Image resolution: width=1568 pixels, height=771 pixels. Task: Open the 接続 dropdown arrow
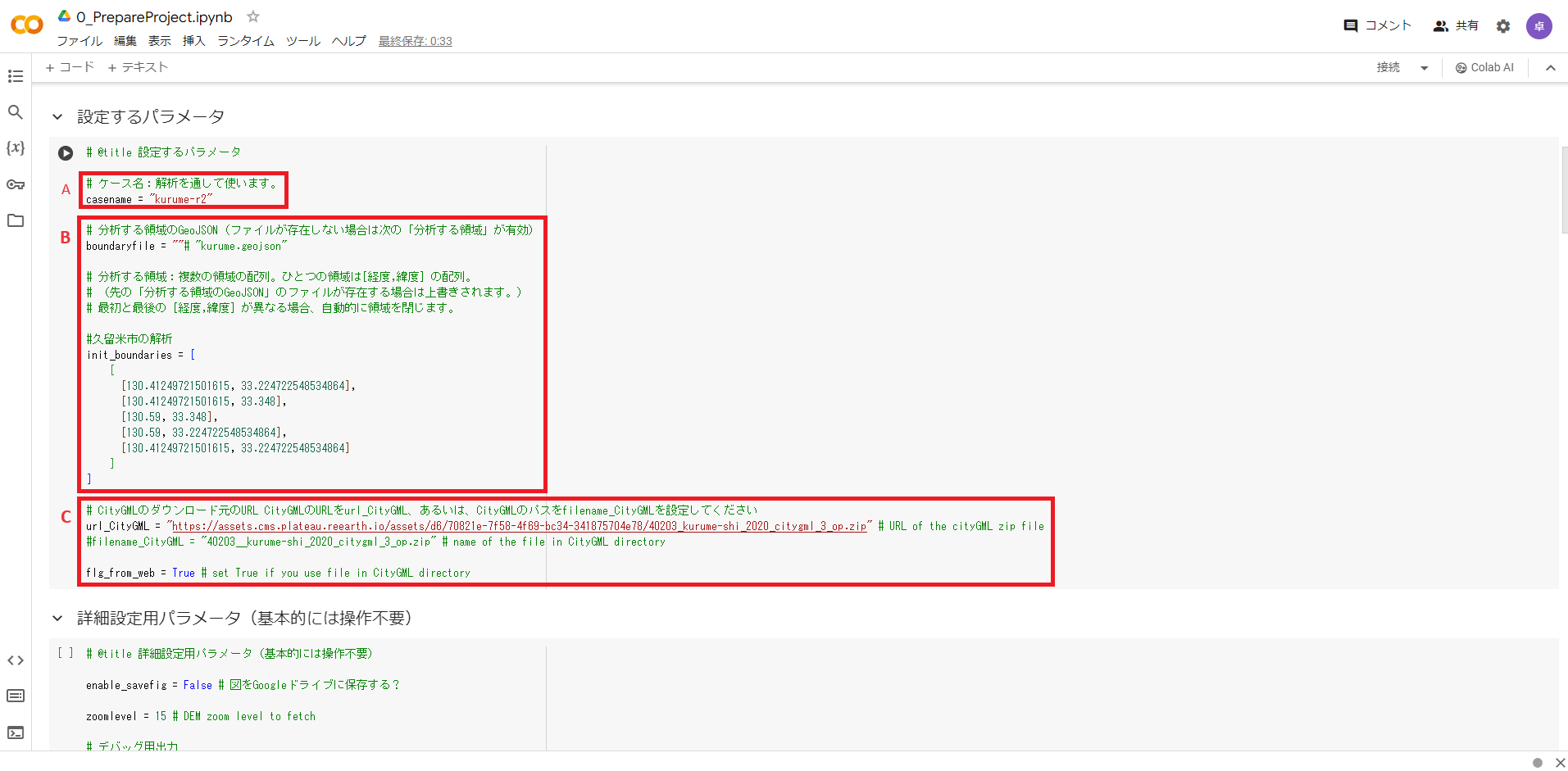pyautogui.click(x=1424, y=68)
